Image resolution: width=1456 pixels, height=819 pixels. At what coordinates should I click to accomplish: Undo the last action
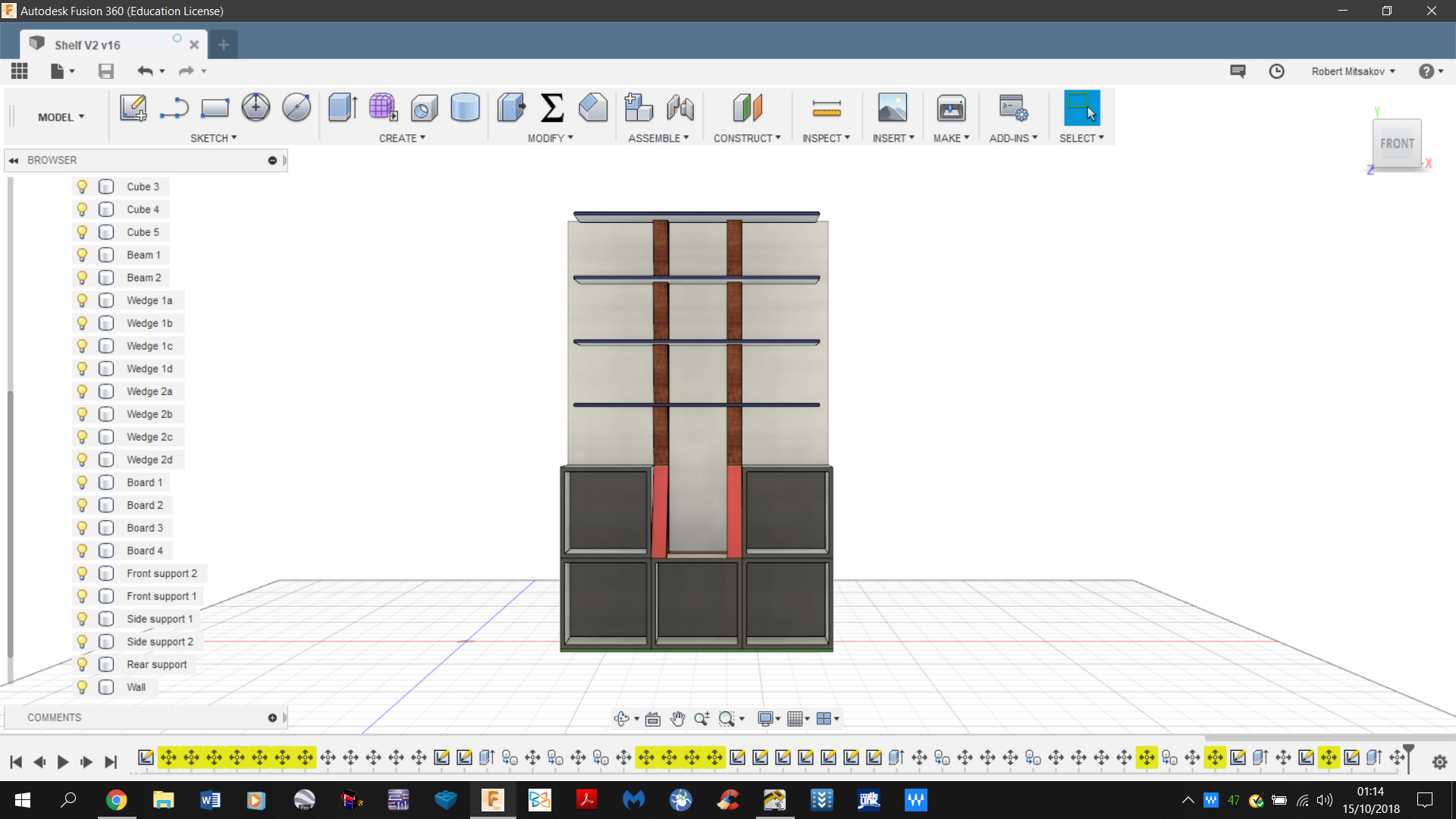coord(145,71)
